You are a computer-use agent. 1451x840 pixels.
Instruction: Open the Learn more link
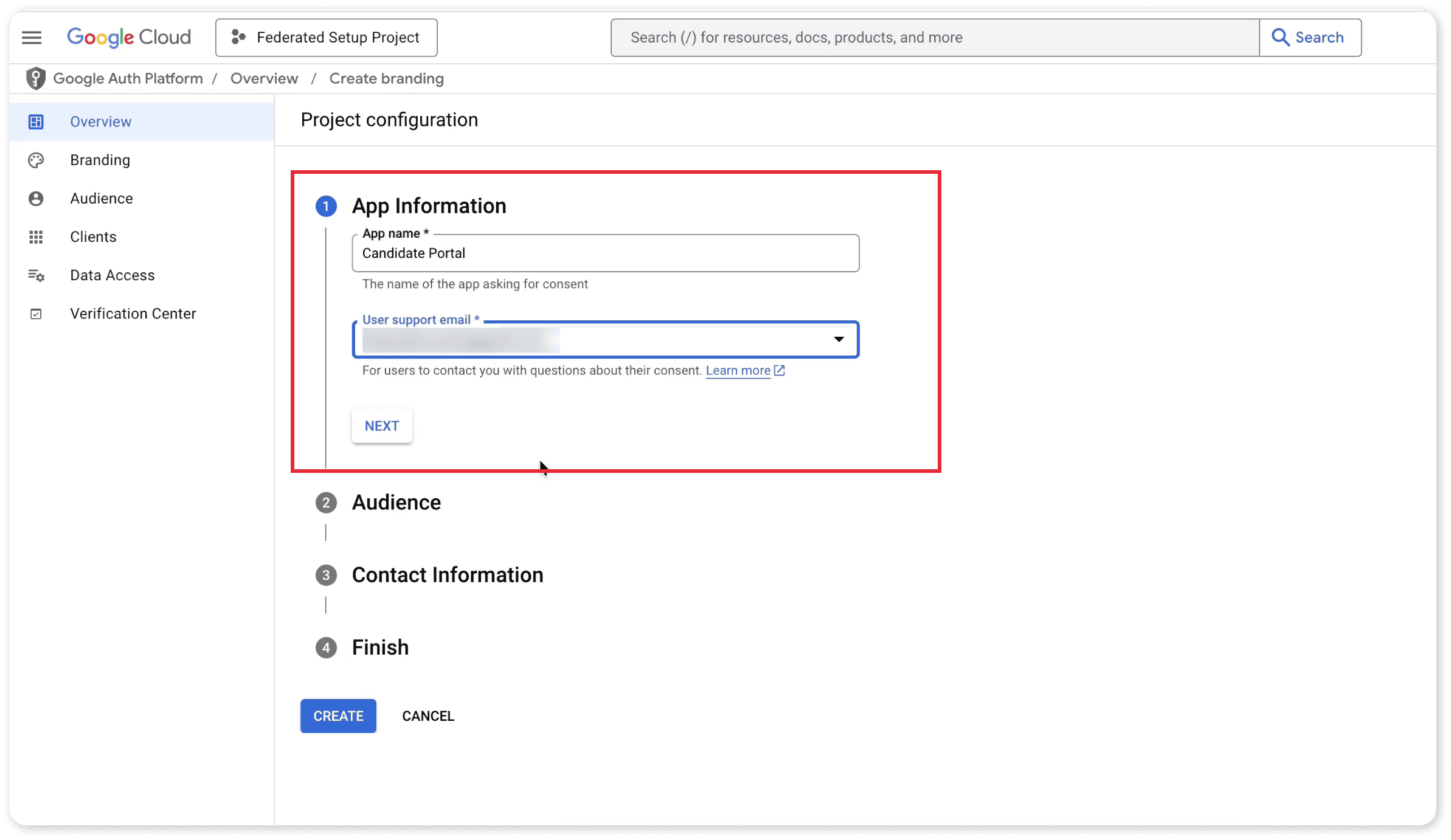tap(738, 371)
